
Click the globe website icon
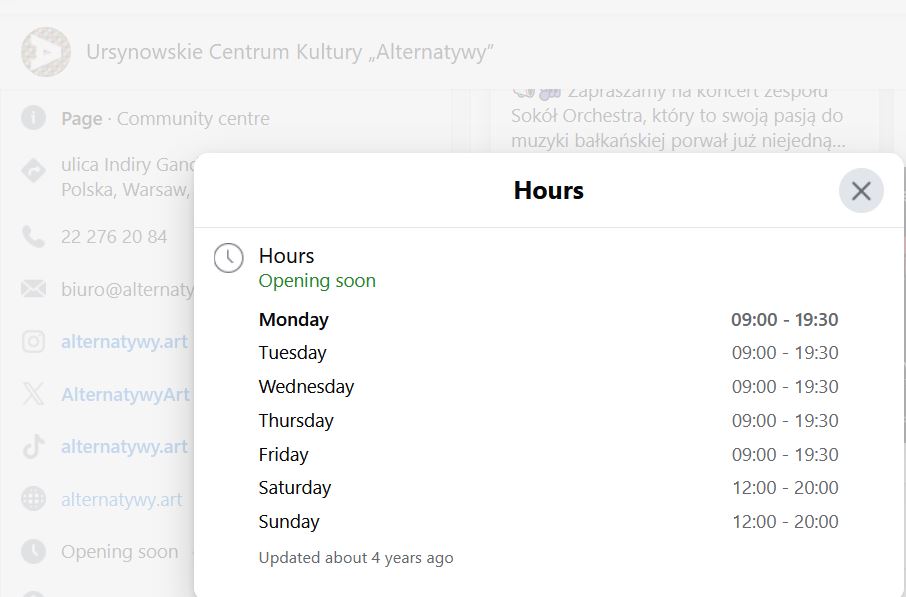tap(34, 499)
